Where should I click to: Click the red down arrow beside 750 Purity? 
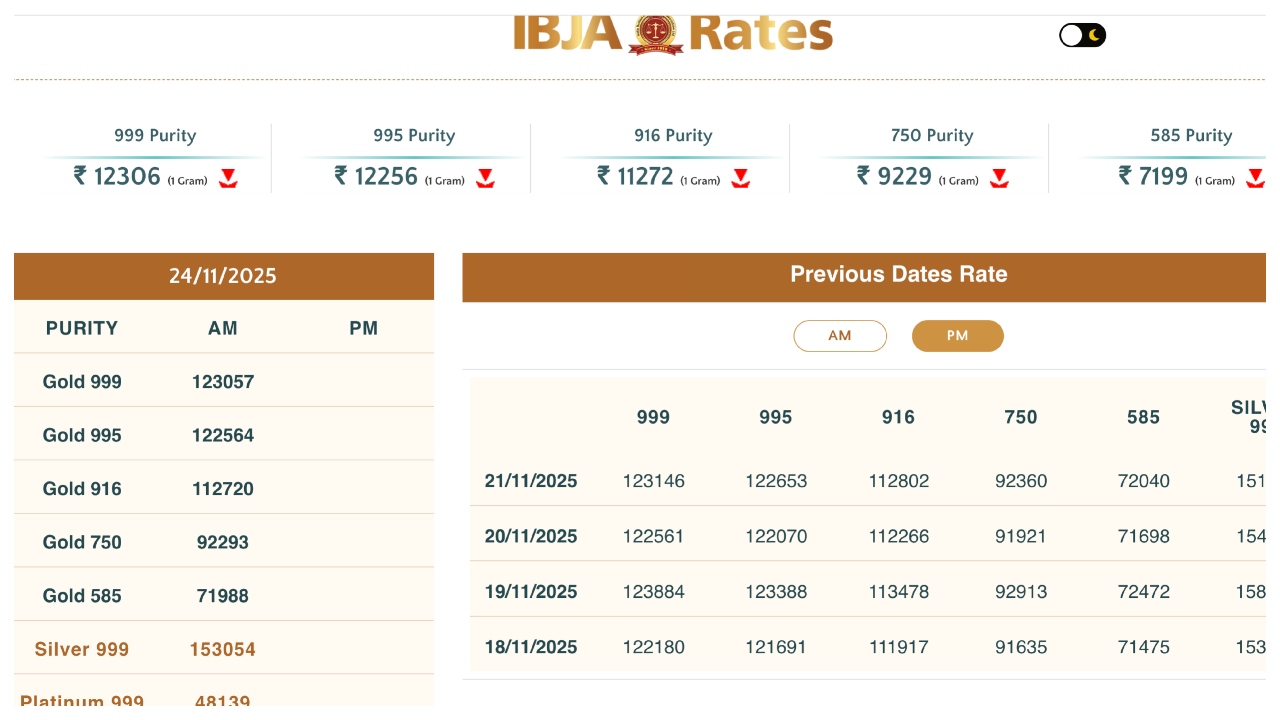point(999,179)
